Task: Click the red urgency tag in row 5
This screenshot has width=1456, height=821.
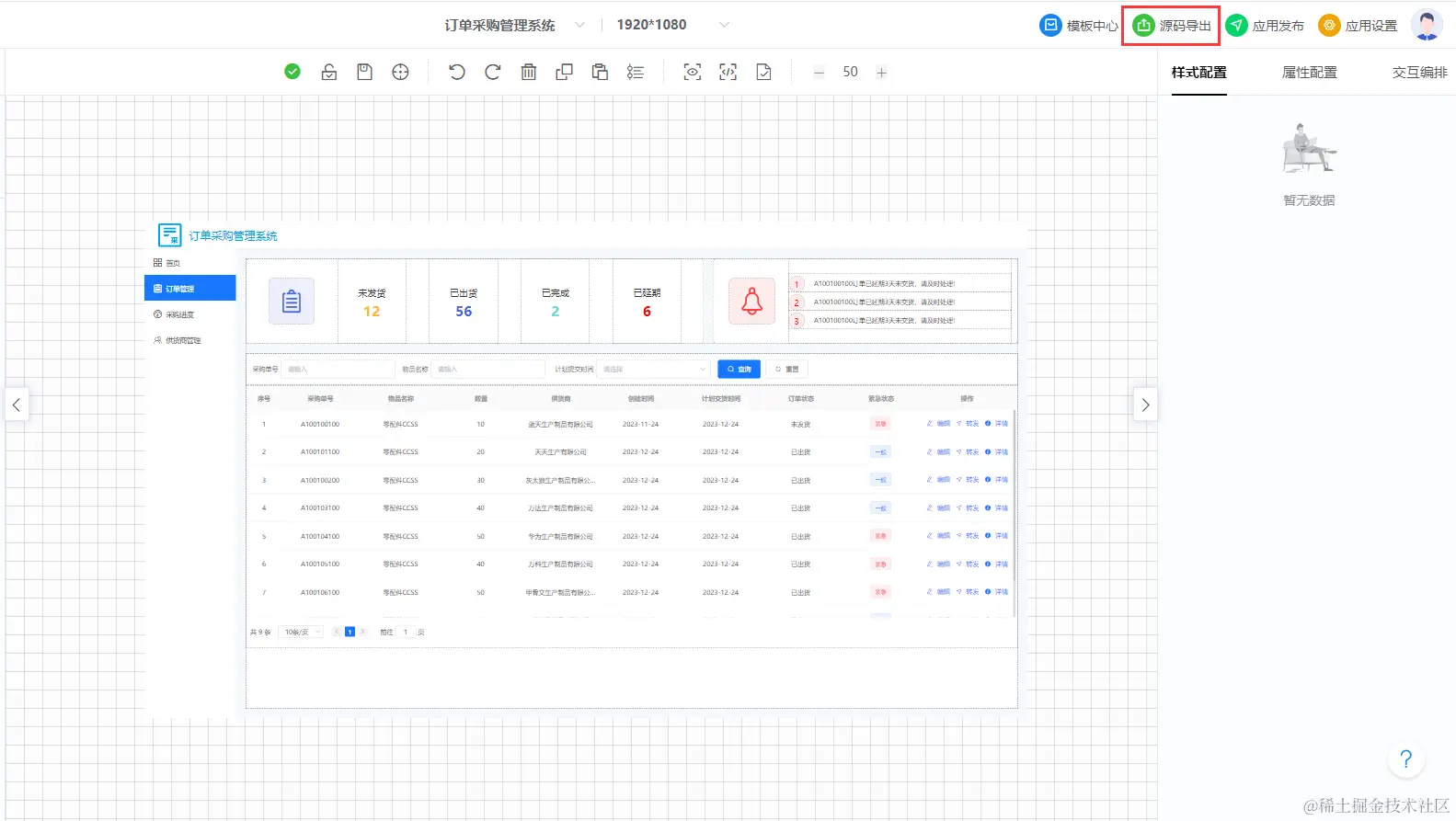Action: click(880, 536)
